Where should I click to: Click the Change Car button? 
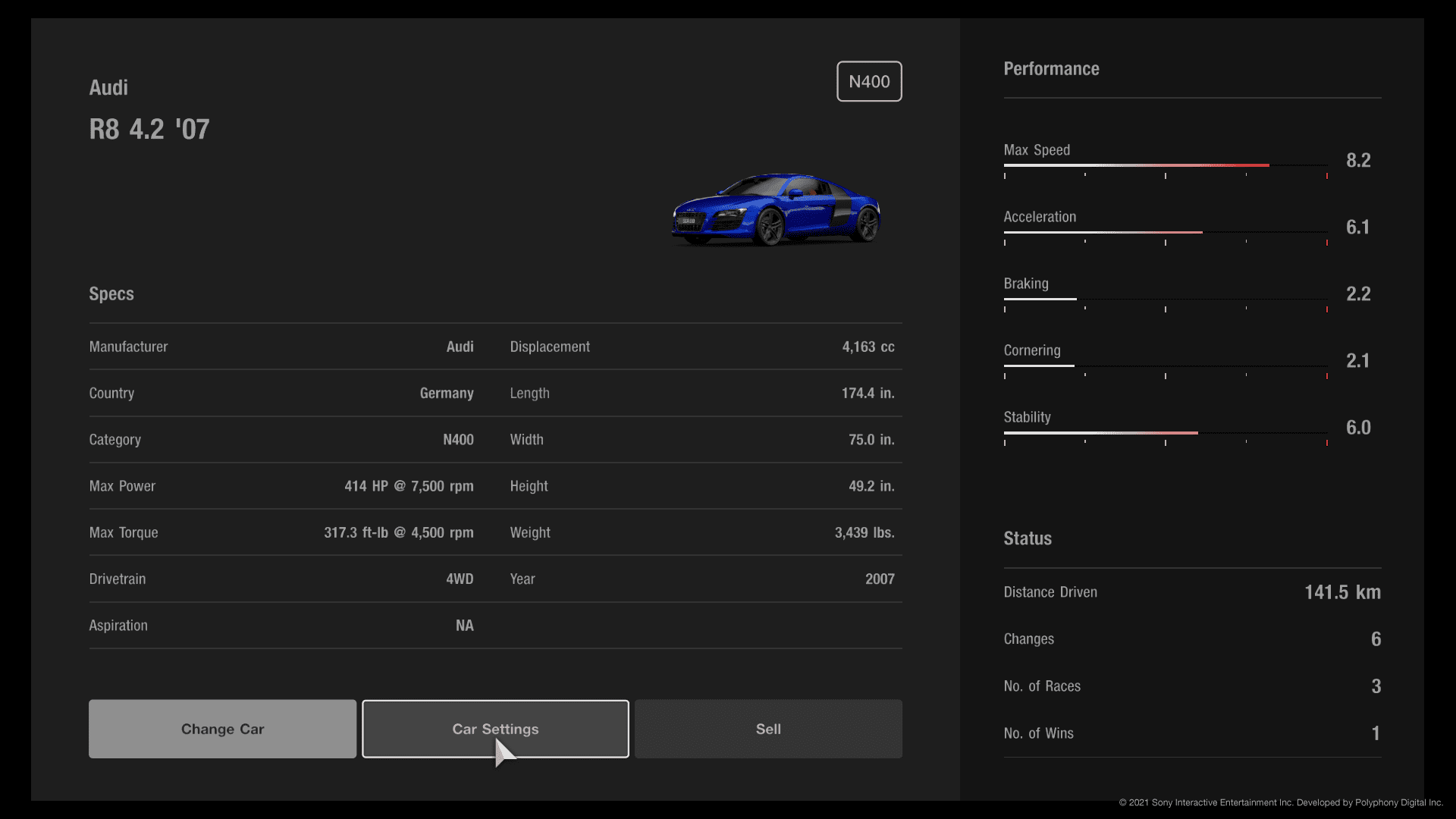[222, 728]
